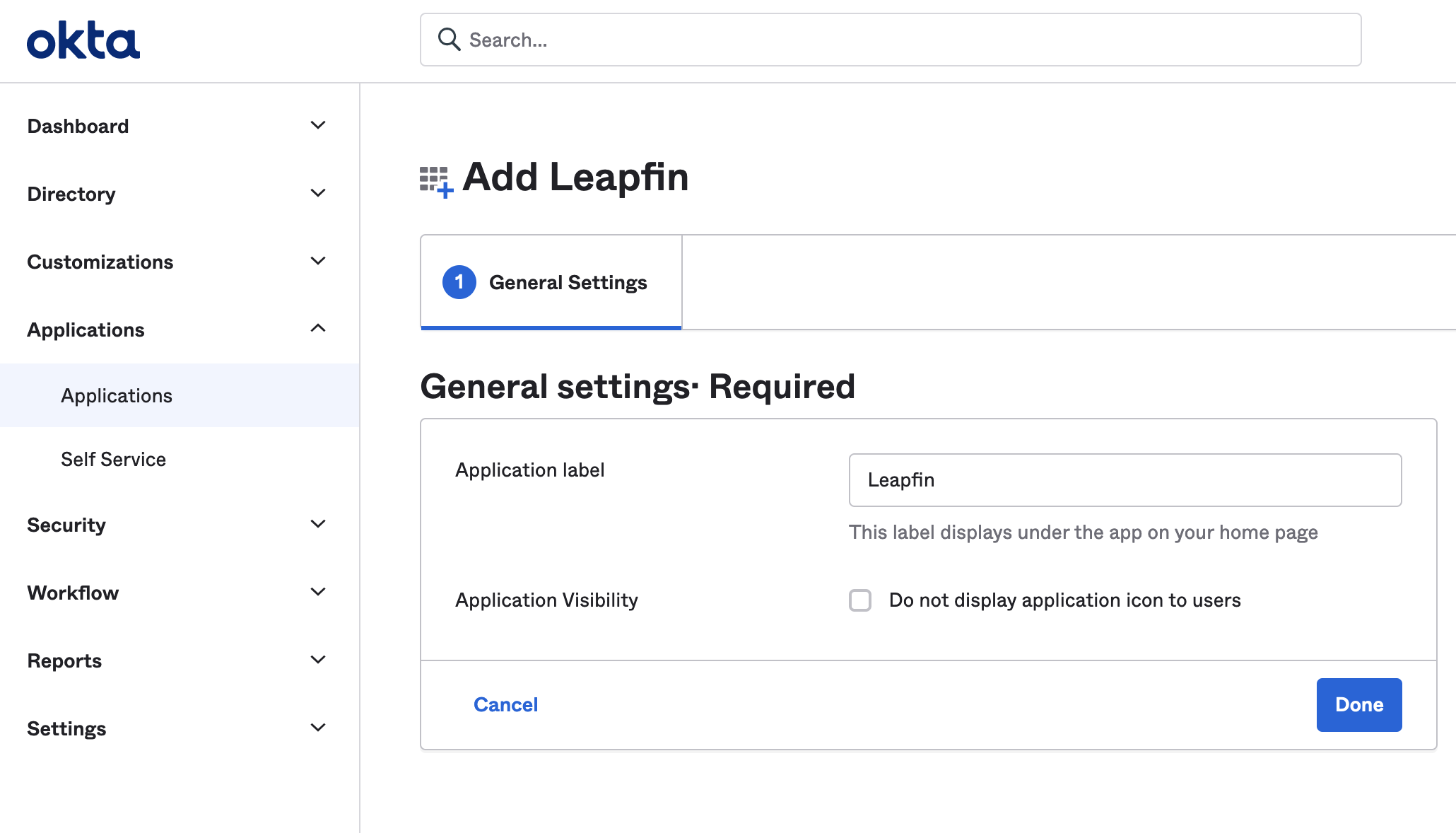Expand the Customizations chevron
The width and height of the screenshot is (1456, 833).
click(x=318, y=261)
